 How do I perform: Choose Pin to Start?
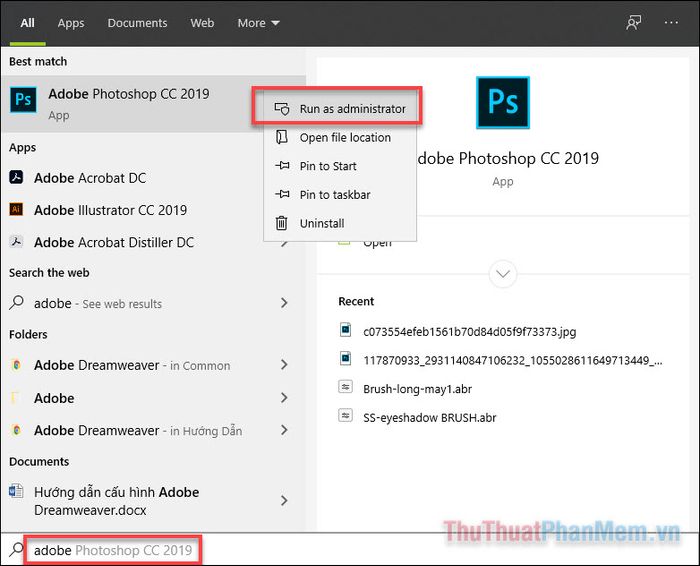[340, 166]
